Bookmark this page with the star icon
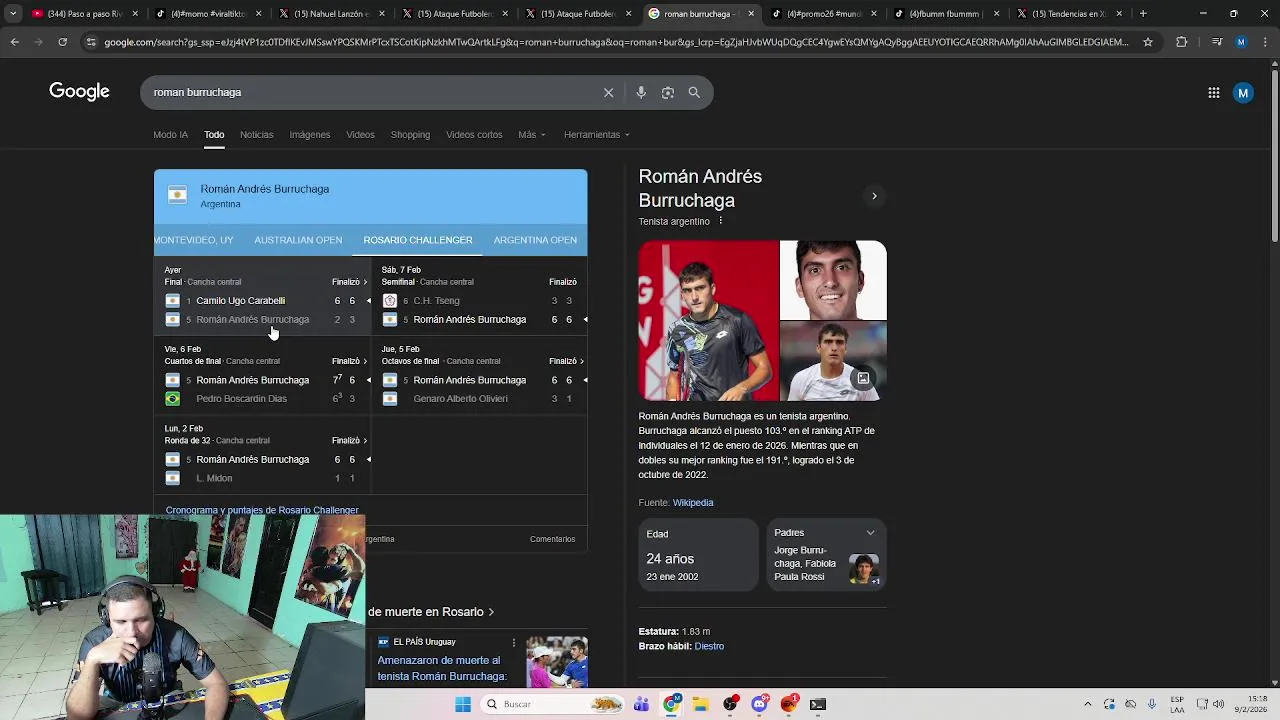The image size is (1280, 720). click(x=1148, y=42)
